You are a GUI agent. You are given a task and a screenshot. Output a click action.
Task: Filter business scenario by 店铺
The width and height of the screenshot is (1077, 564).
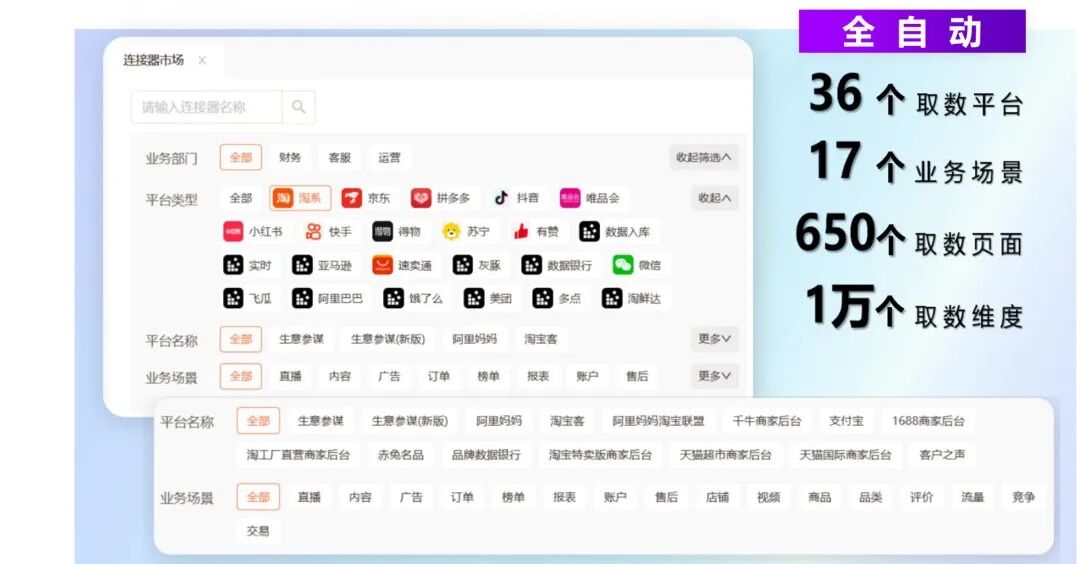pyautogui.click(x=717, y=497)
